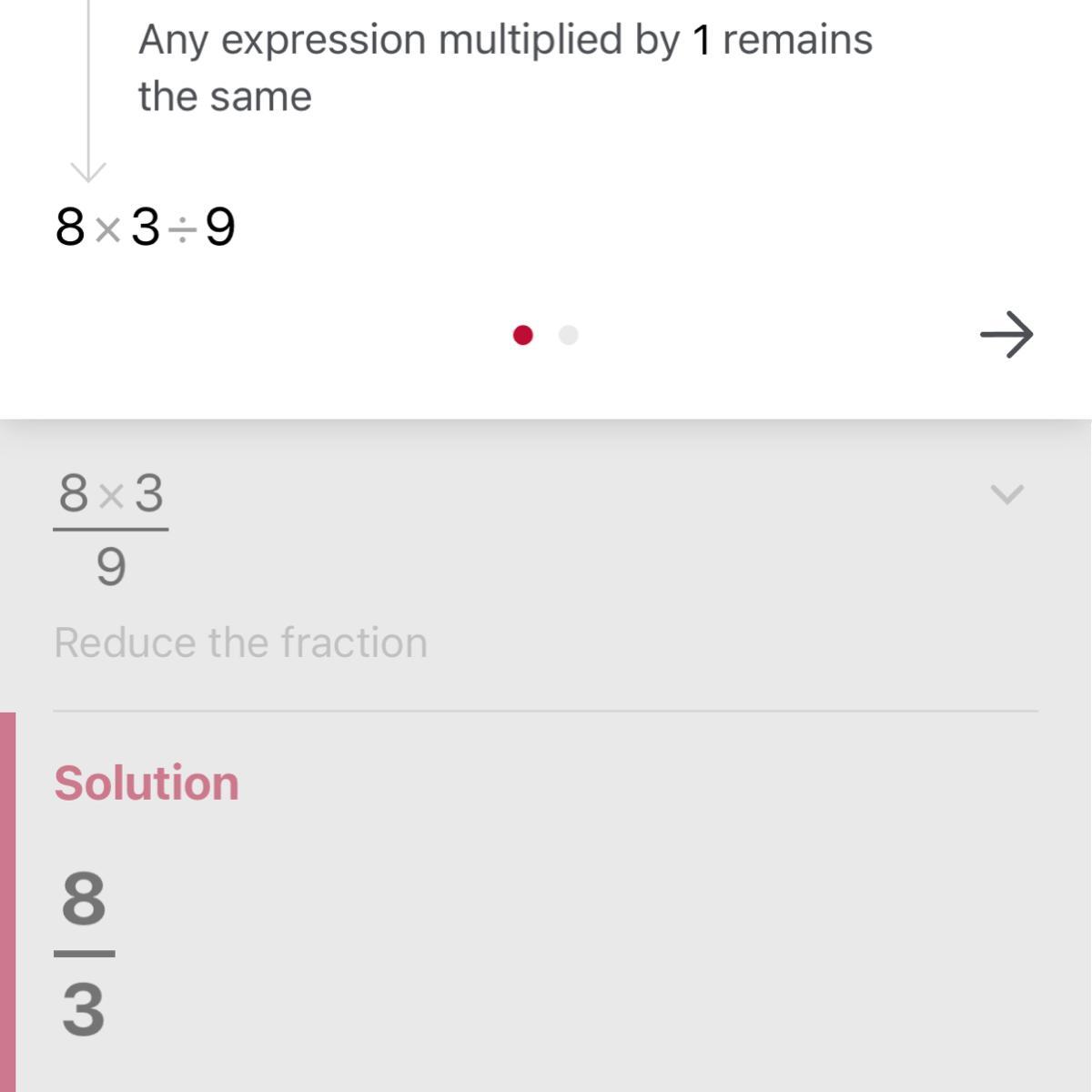The image size is (1092, 1092).
Task: Click the Reduce the fraction description
Action: click(240, 642)
